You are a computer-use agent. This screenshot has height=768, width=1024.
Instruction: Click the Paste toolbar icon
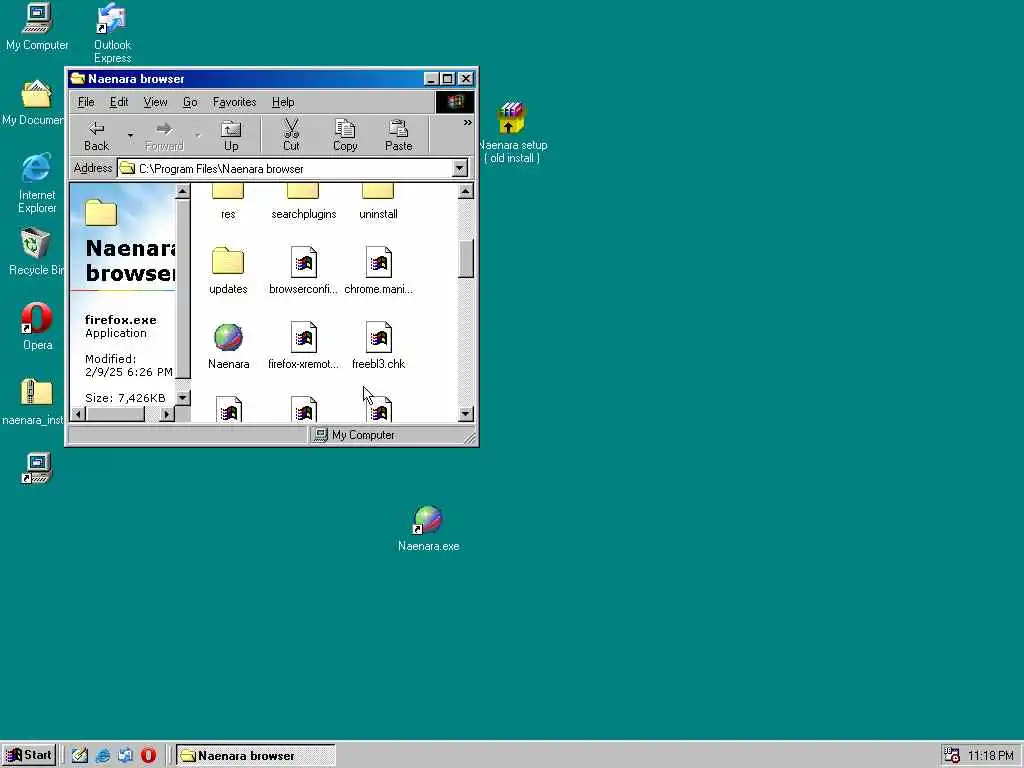[x=398, y=136]
